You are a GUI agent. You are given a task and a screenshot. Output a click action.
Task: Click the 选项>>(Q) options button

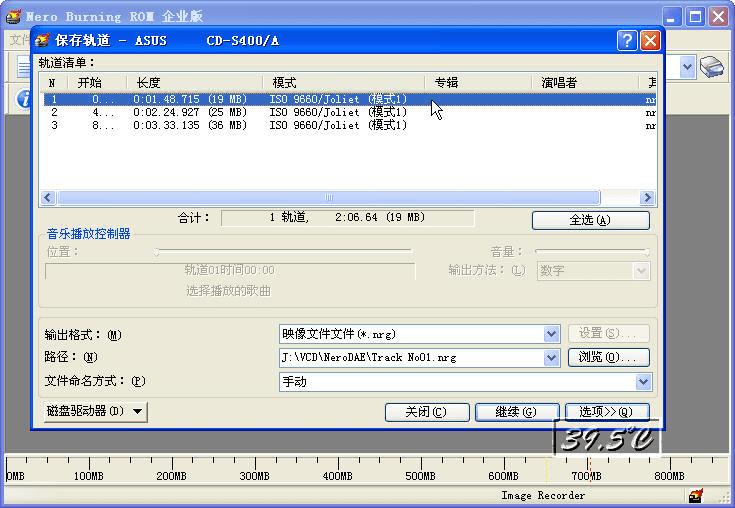click(607, 412)
